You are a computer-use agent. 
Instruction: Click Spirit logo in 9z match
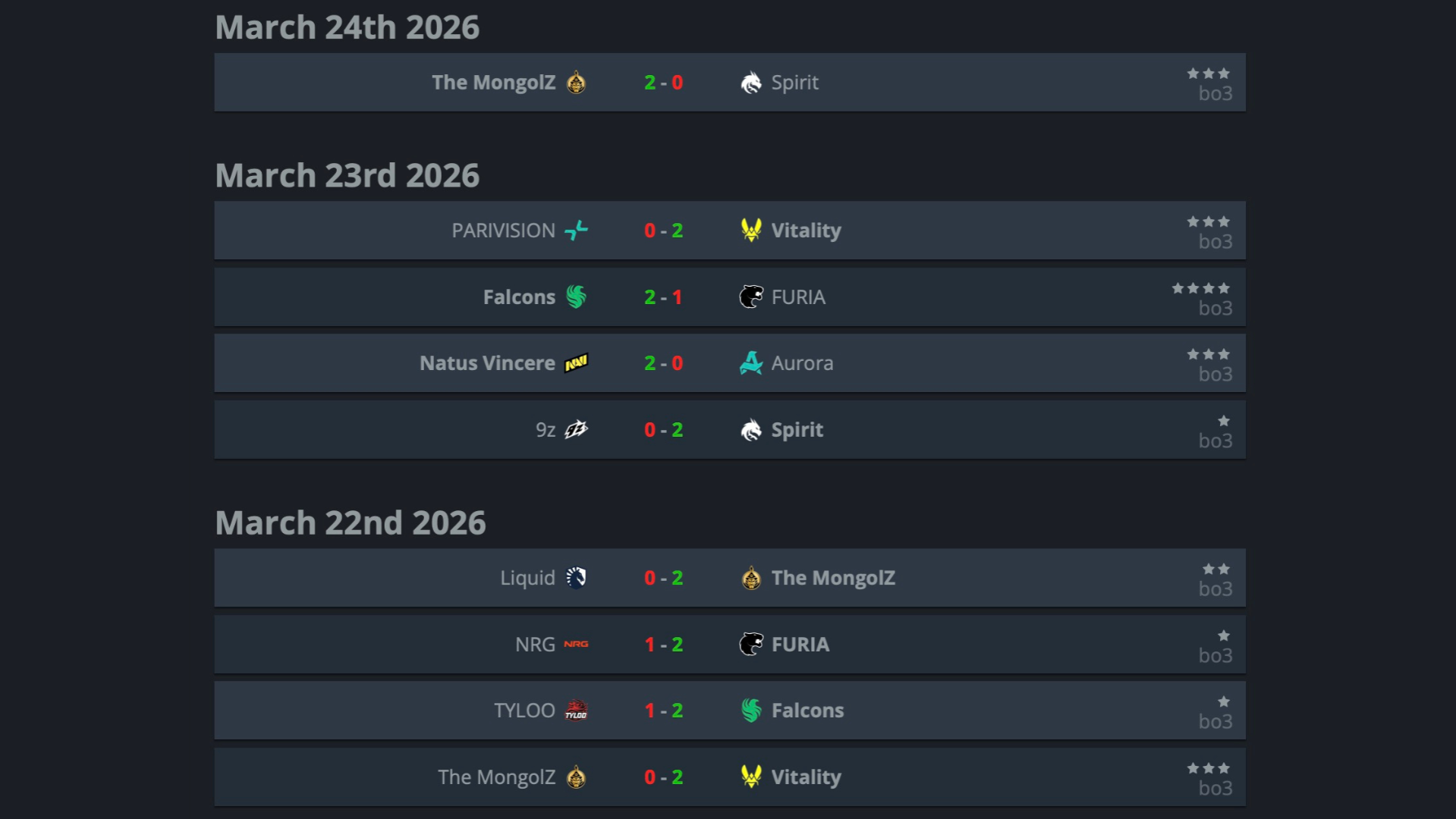pos(751,429)
